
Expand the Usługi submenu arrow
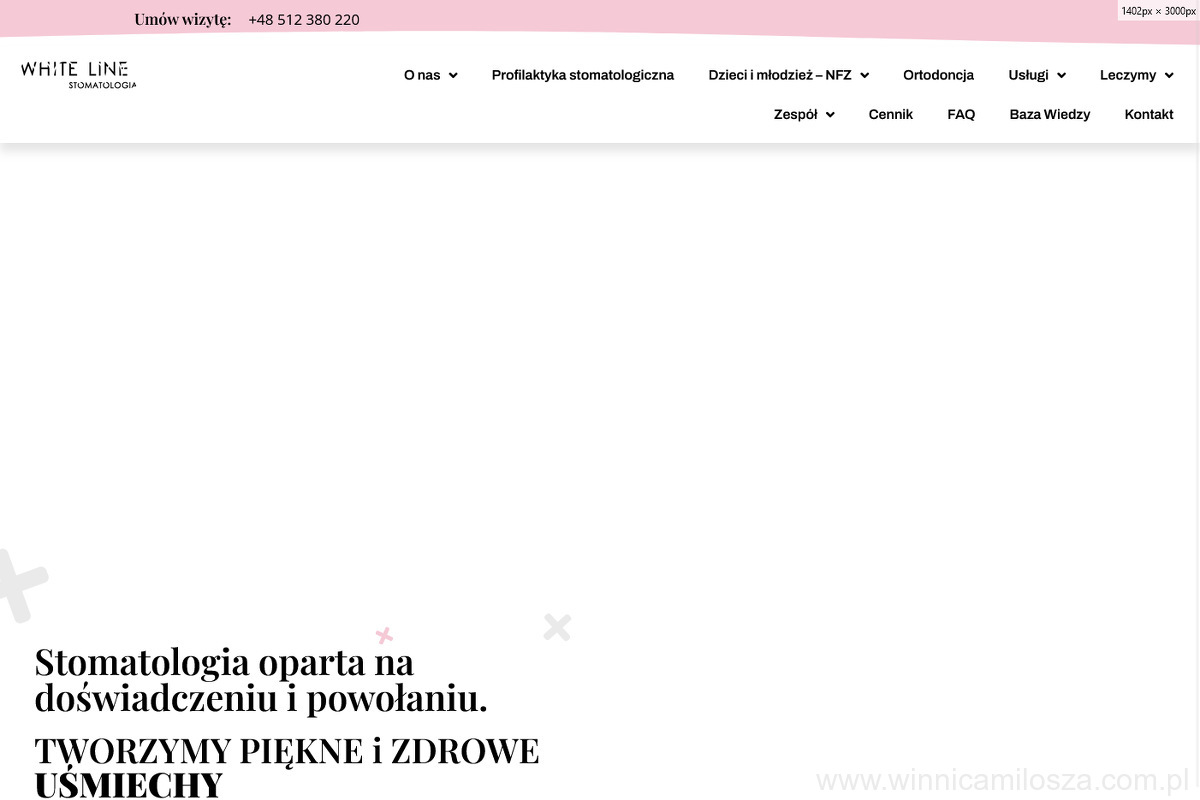1061,76
